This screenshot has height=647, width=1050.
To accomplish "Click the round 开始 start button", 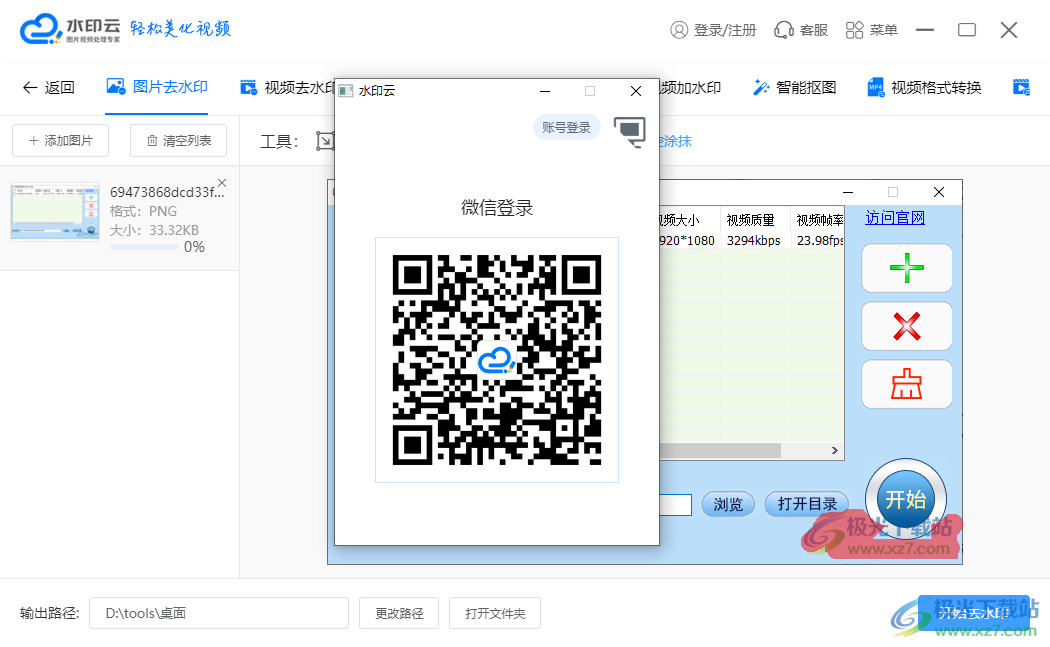I will pyautogui.click(x=906, y=500).
